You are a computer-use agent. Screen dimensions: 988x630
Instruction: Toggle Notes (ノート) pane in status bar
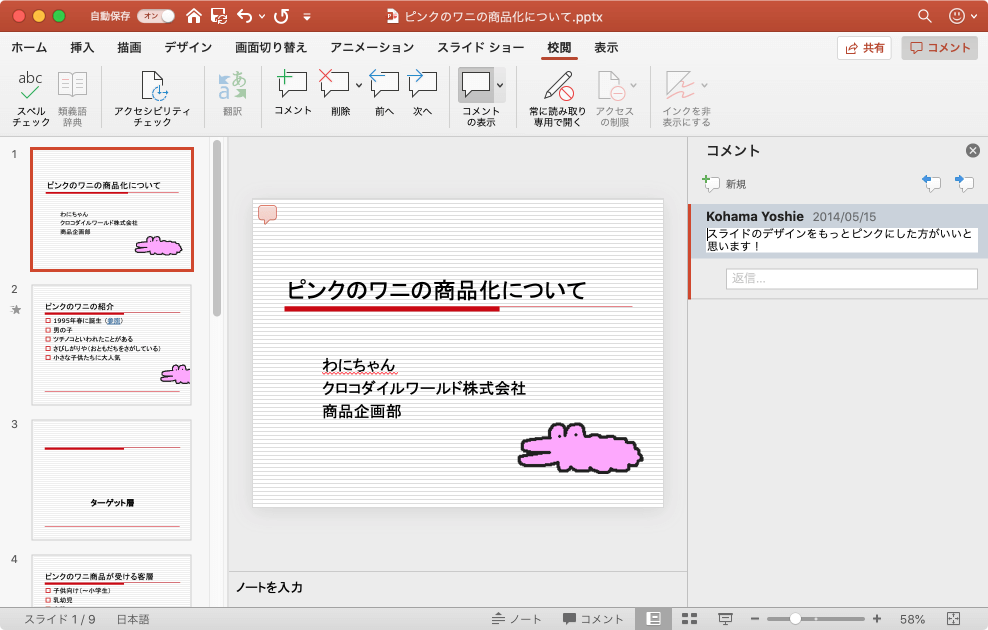pyautogui.click(x=517, y=619)
